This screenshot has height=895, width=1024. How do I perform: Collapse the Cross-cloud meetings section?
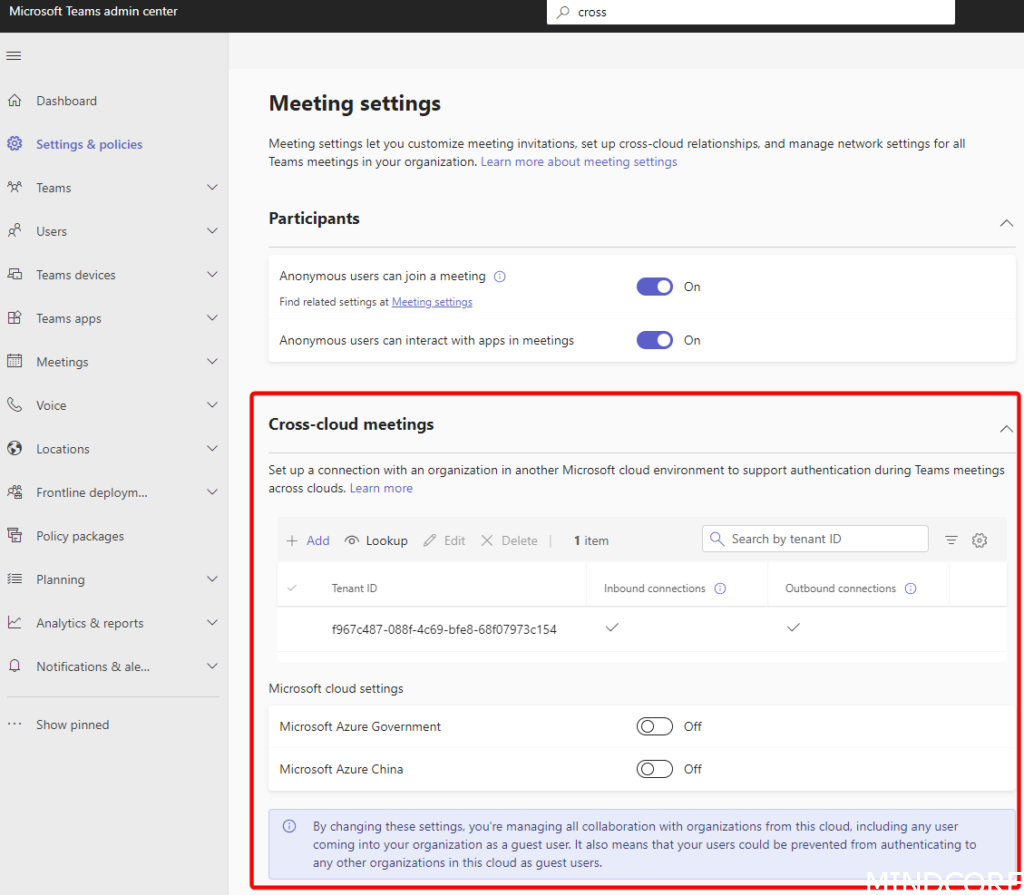(1006, 428)
